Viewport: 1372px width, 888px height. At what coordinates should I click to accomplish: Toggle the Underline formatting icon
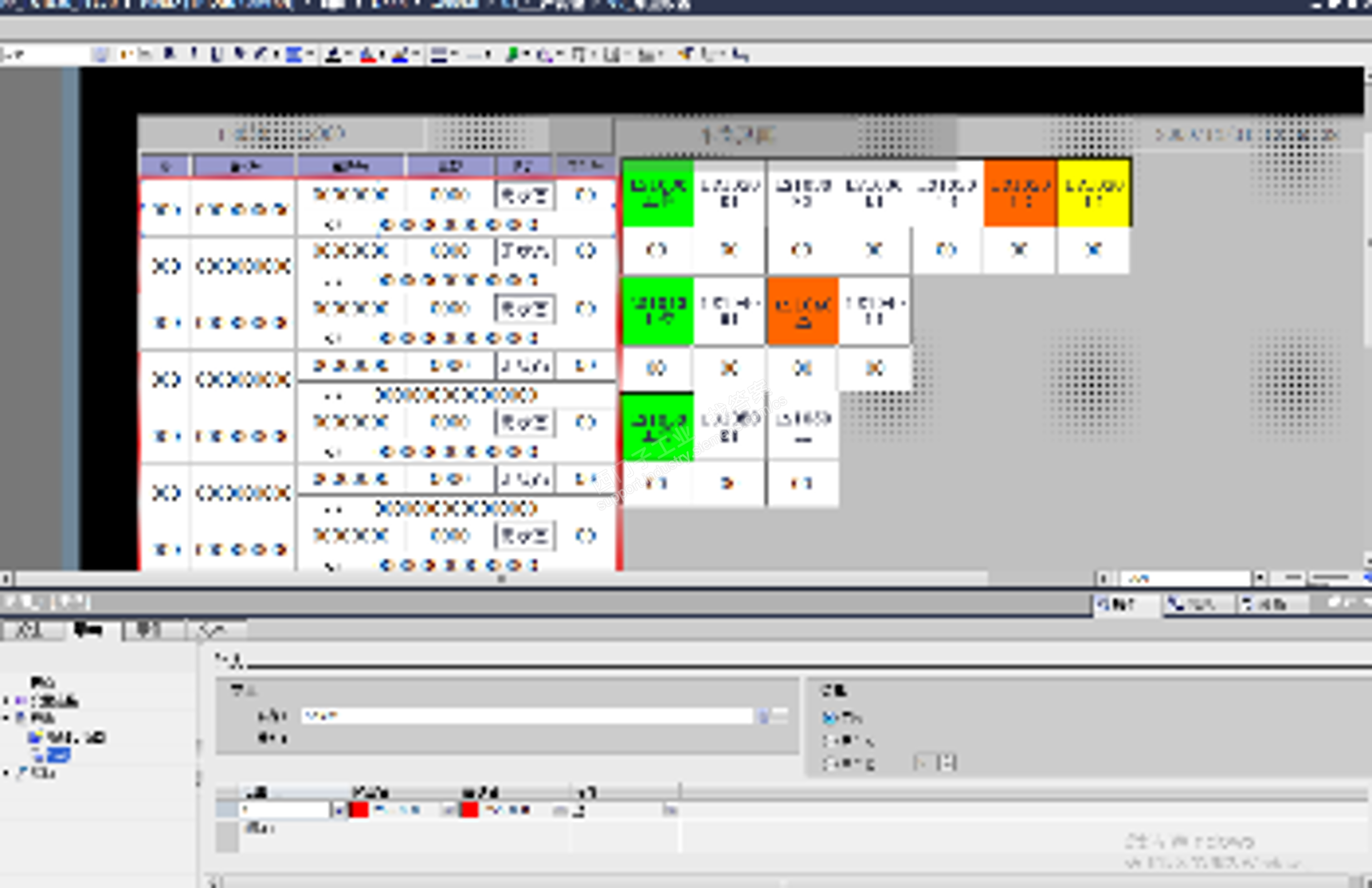click(216, 54)
